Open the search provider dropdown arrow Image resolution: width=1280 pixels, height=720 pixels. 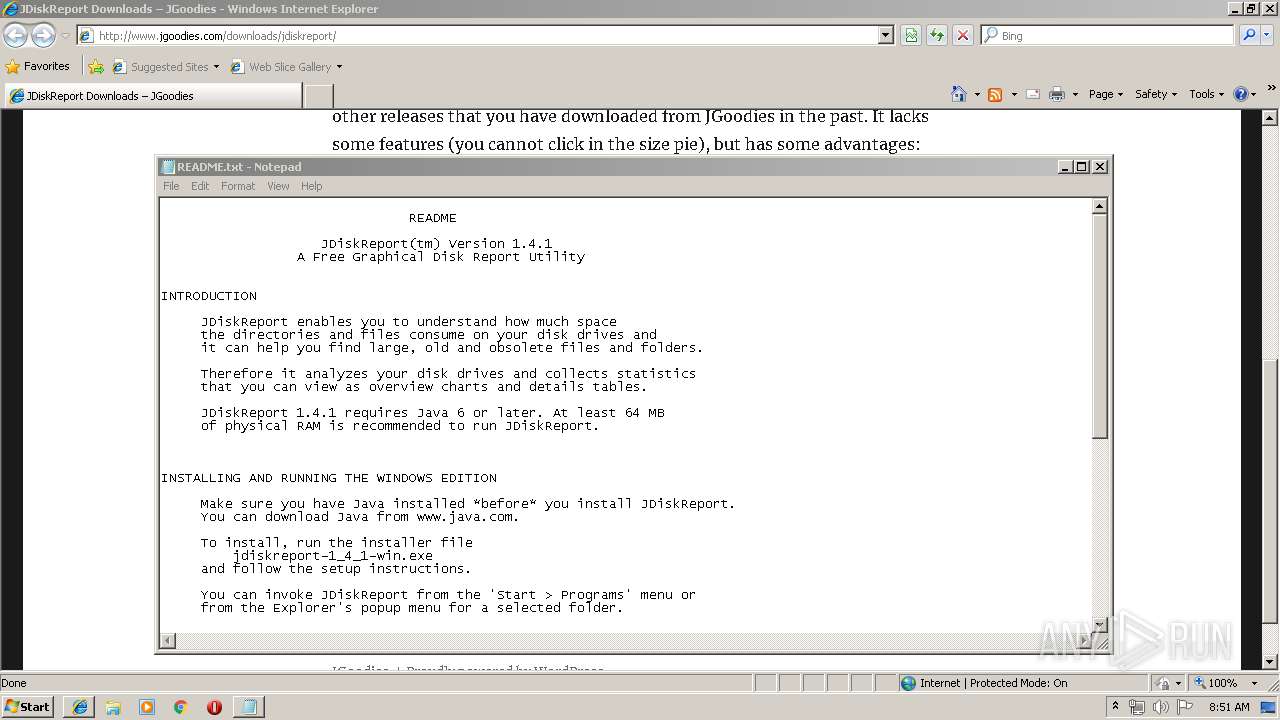1266,35
